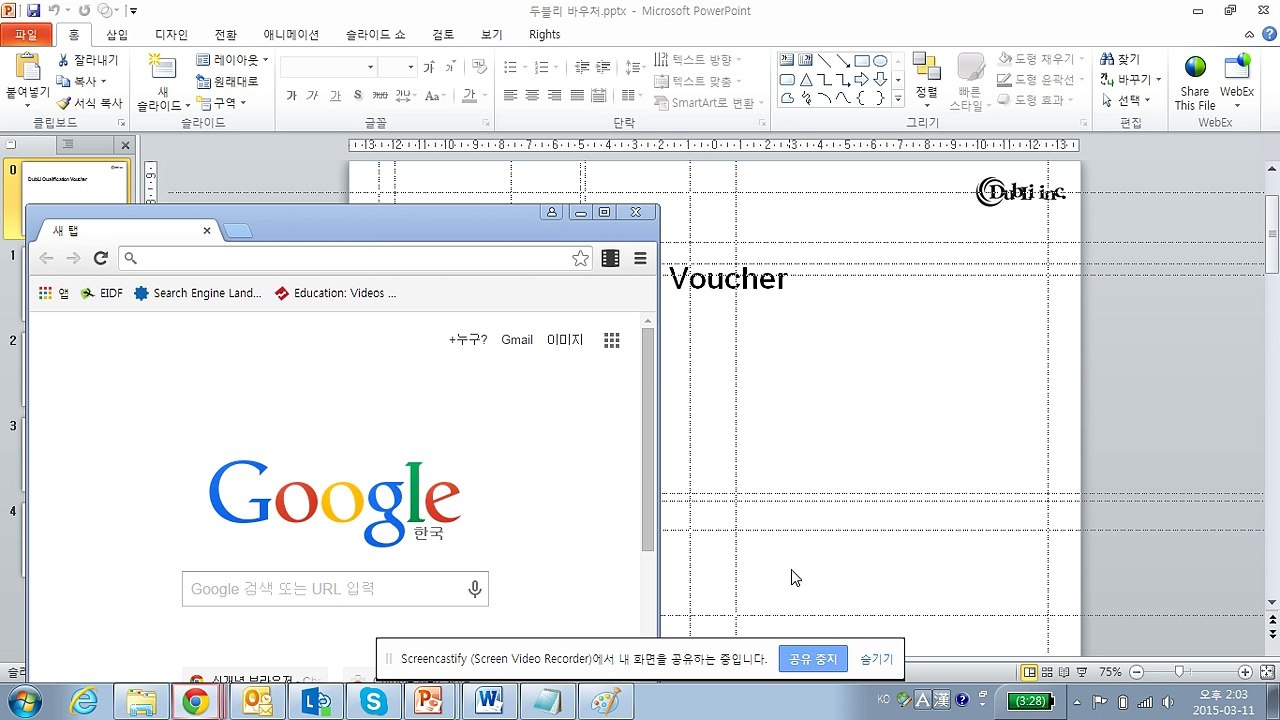1280x720 pixels.
Task: Open Images (이미지) link in Chrome
Action: [565, 340]
